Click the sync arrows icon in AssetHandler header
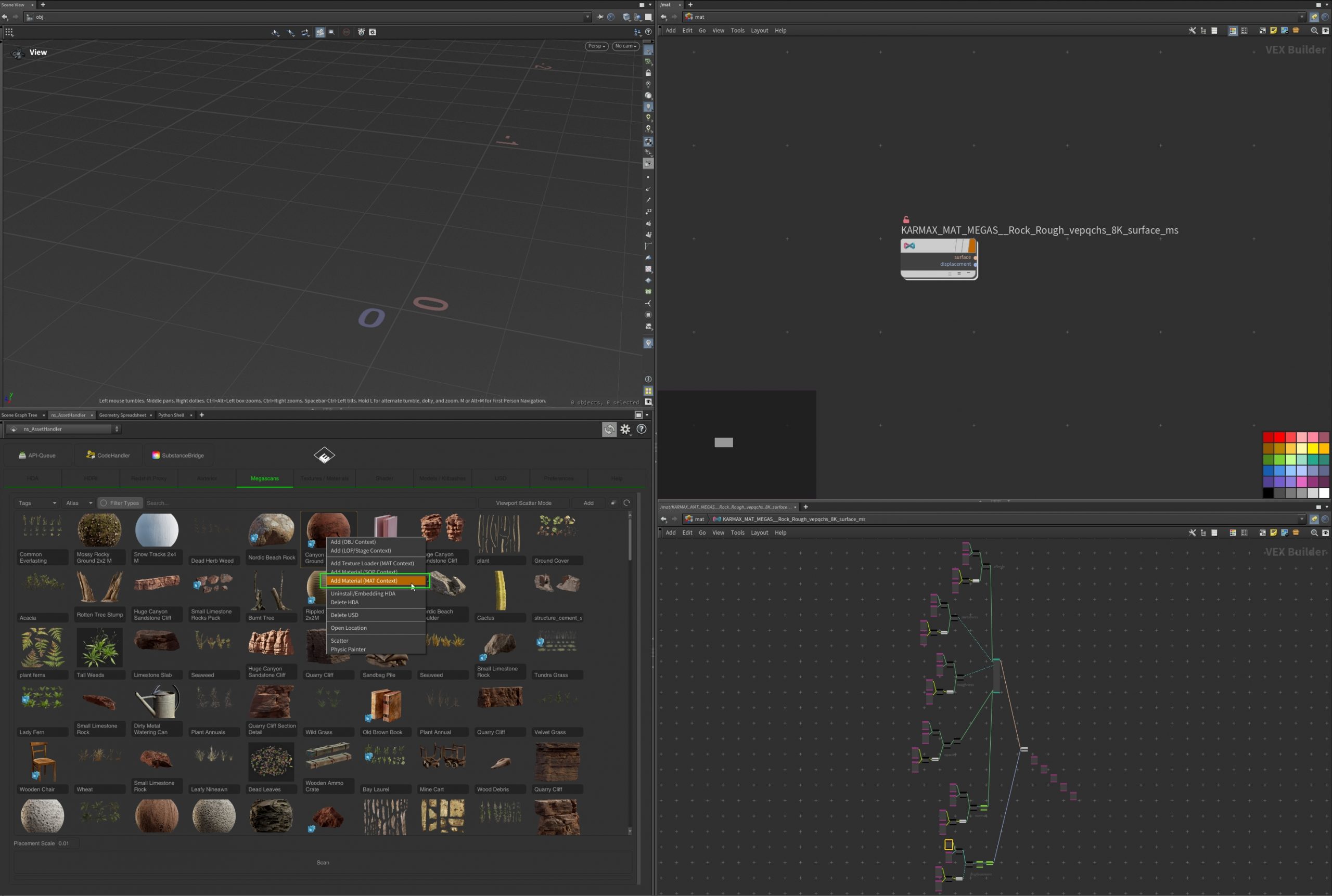Screen dimensions: 1332x896 pyautogui.click(x=609, y=429)
